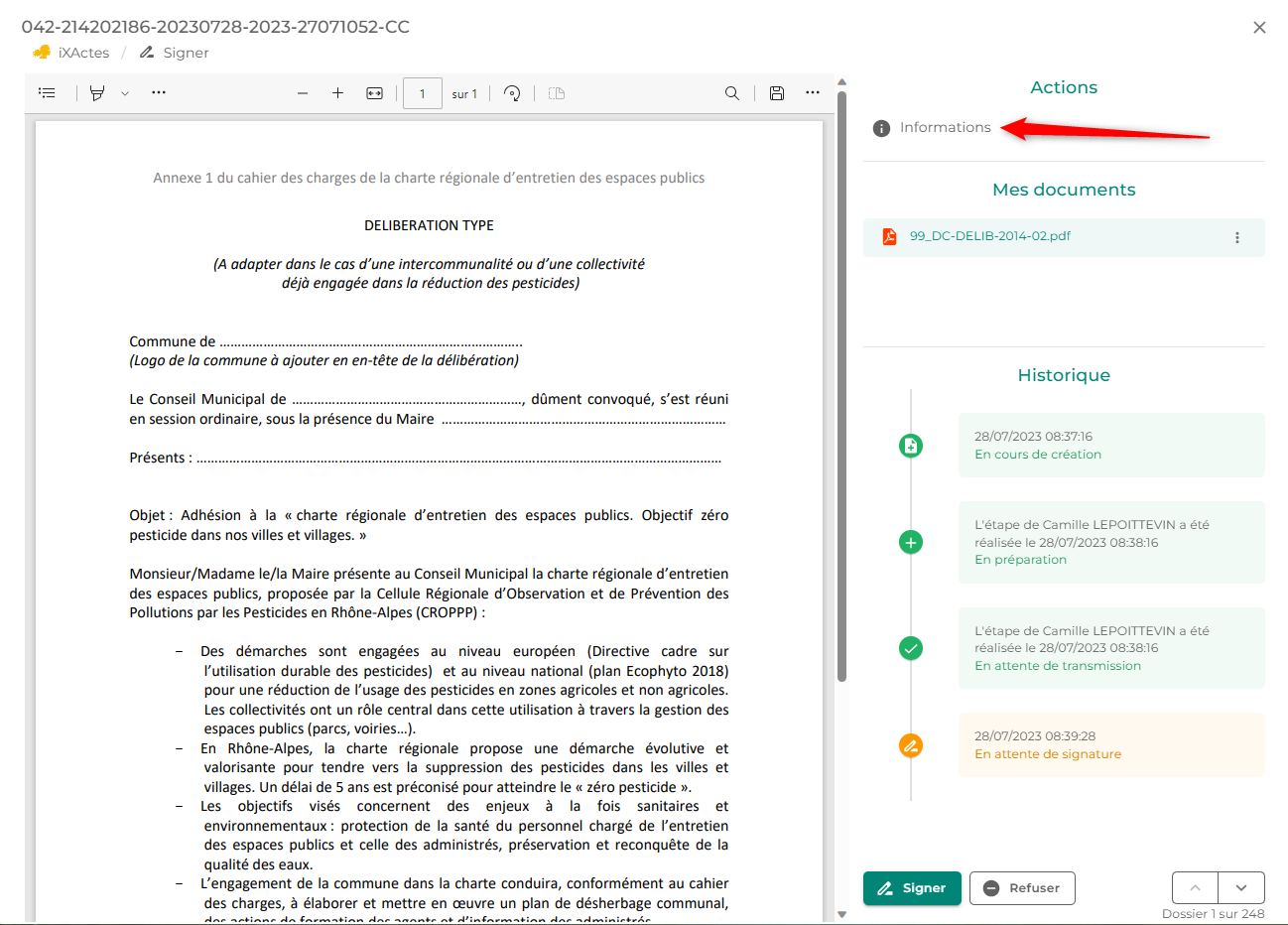Go to previous dossier with up chevron
Image resolution: width=1288 pixels, height=925 pixels.
(x=1195, y=887)
